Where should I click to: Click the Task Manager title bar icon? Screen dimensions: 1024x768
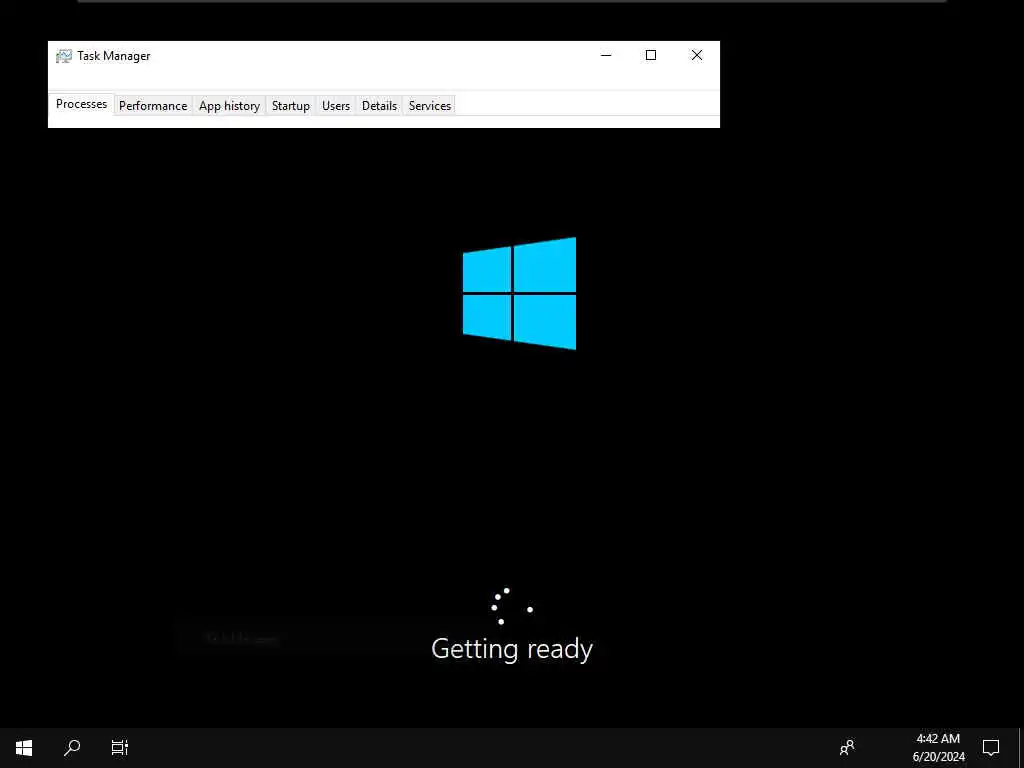click(63, 56)
